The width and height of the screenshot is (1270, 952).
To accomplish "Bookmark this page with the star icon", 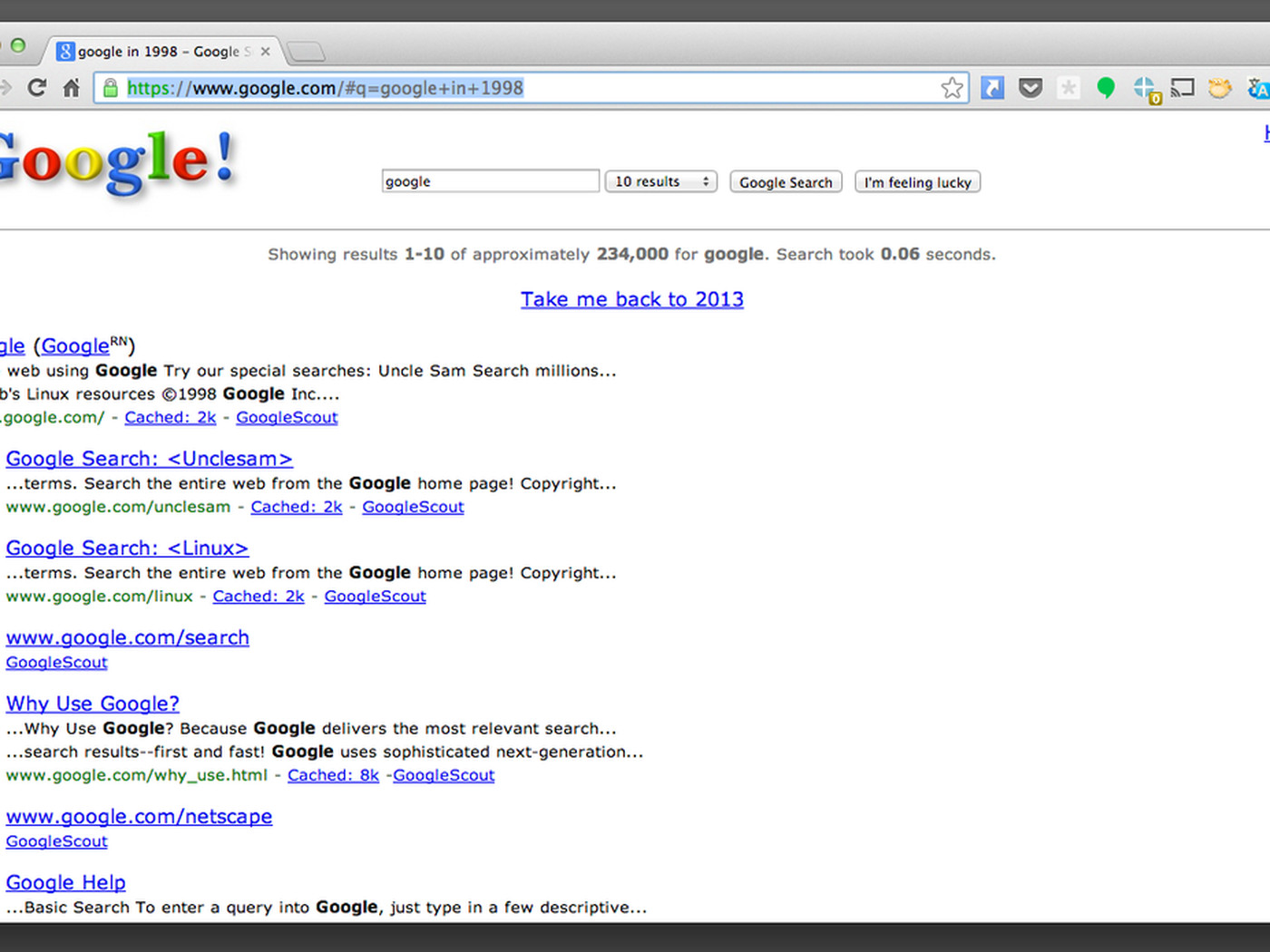I will [952, 88].
